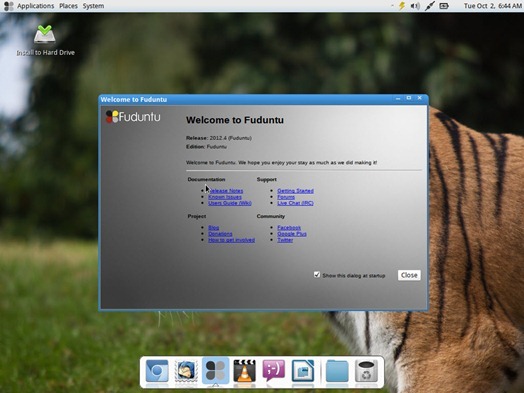Open the Blog link
Viewport: 524px width, 393px height.
214,228
